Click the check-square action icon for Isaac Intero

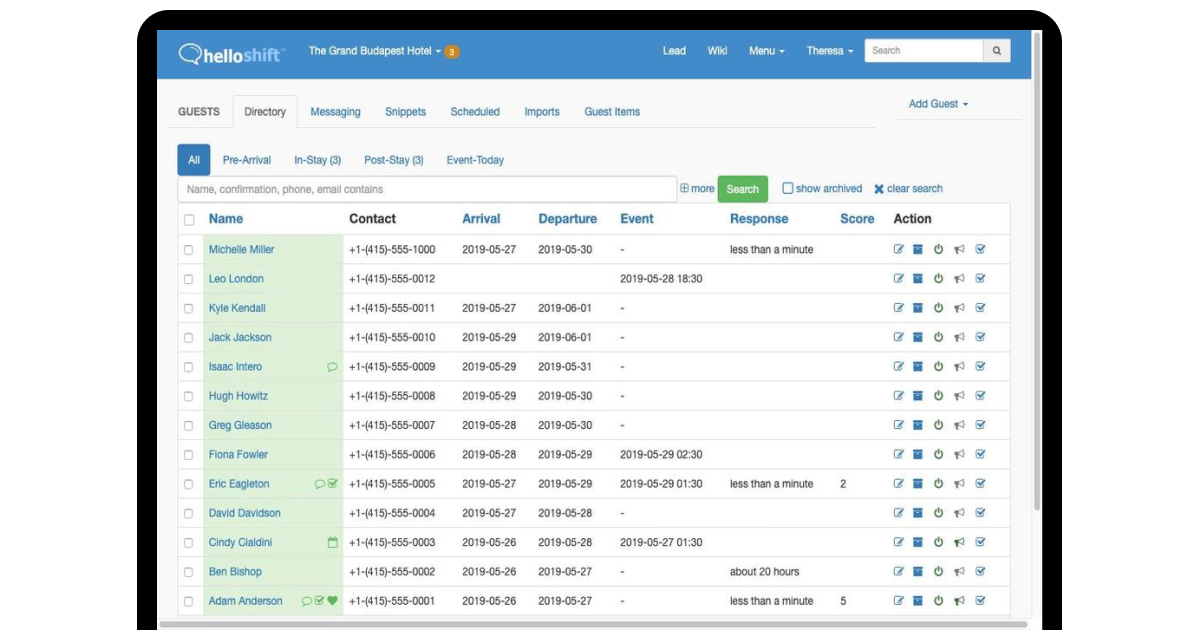(980, 366)
